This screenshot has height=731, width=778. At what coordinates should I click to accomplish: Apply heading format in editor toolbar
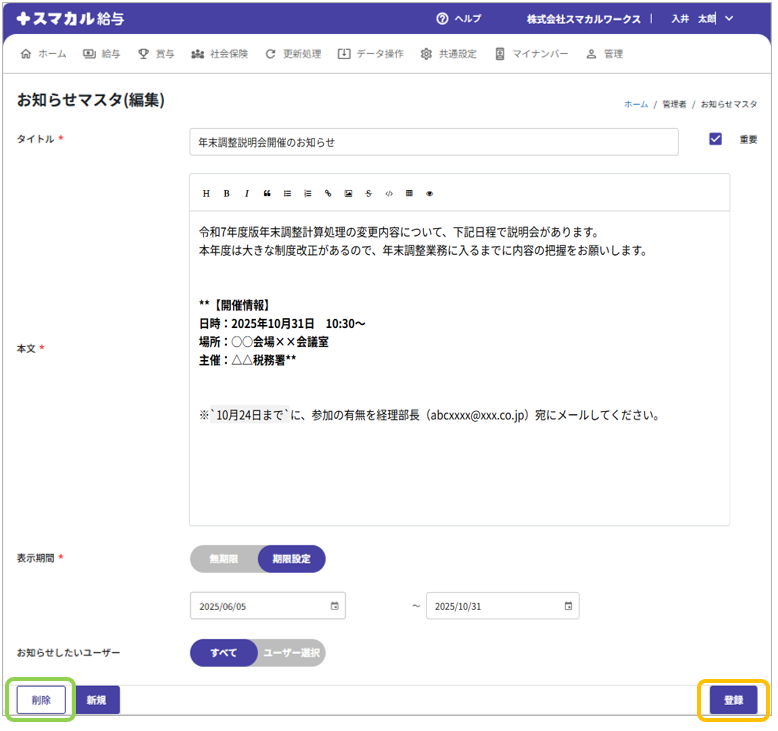[x=207, y=193]
